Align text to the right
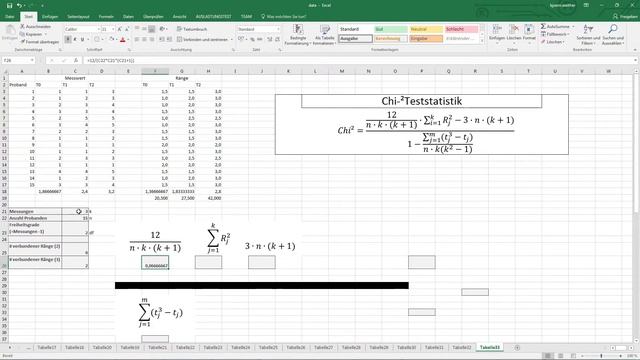640x360 pixels. coord(151,40)
